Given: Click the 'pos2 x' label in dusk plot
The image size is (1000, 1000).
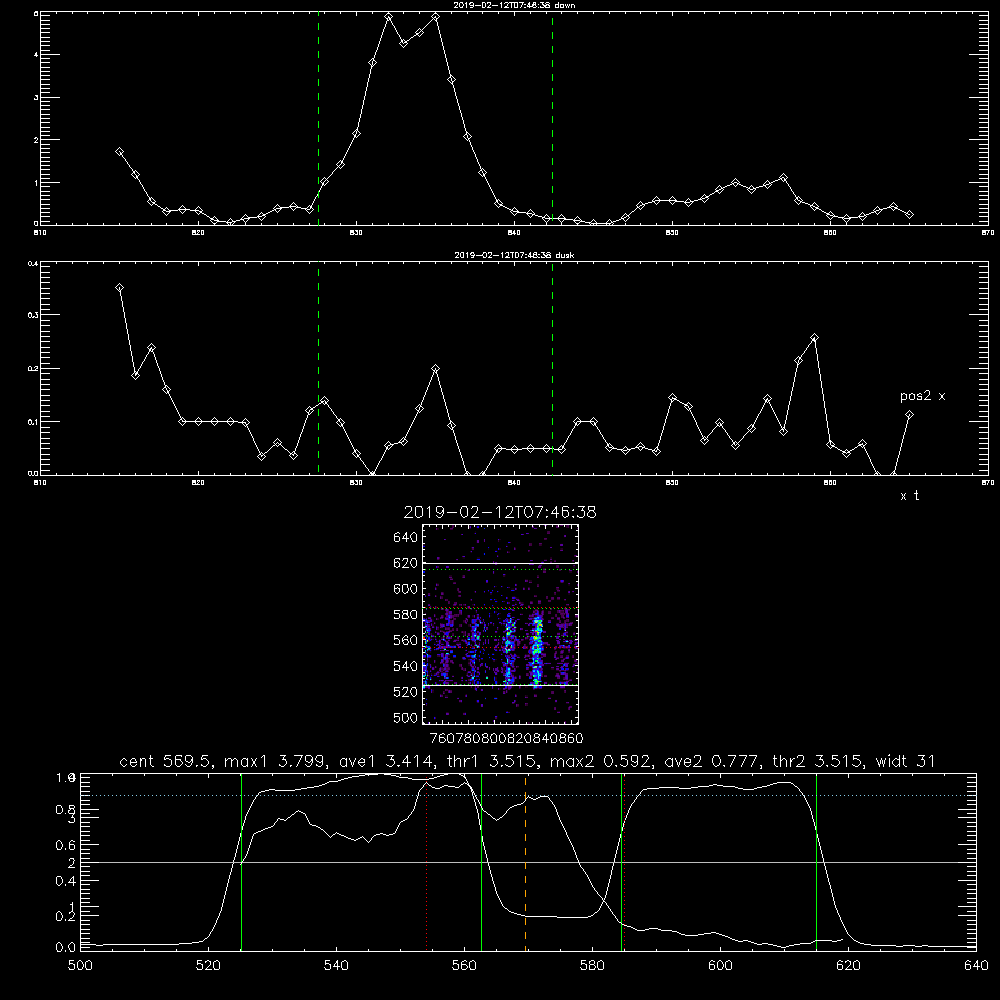Looking at the screenshot, I should 923,396.
